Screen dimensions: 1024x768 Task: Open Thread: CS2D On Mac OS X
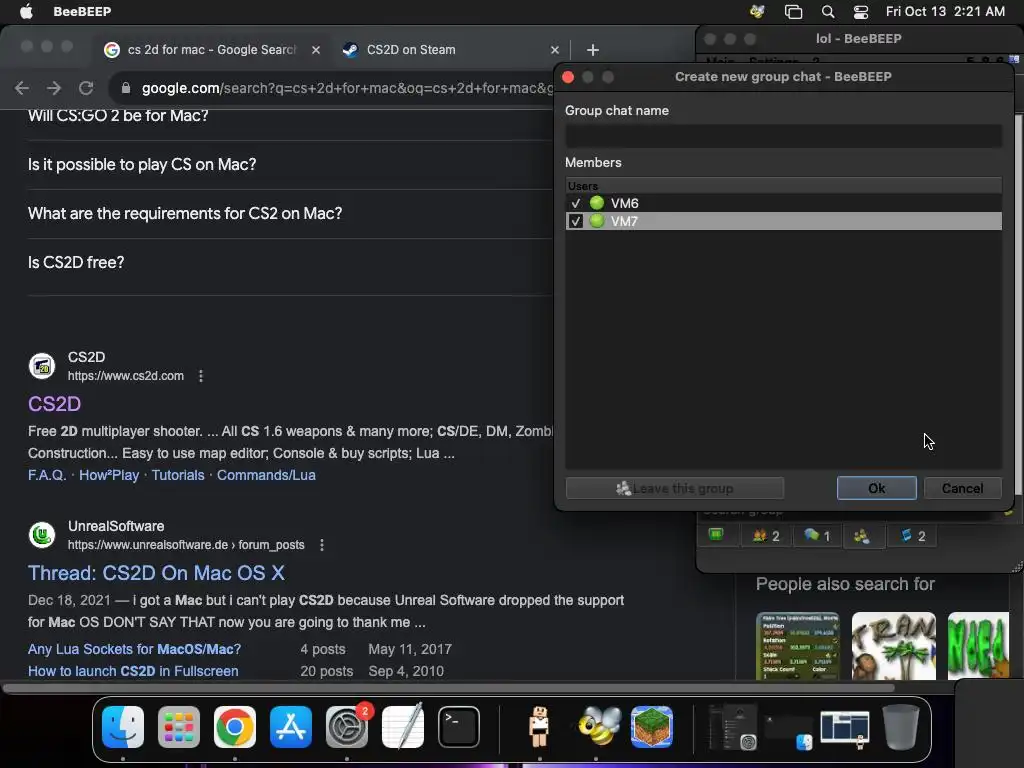[x=156, y=573]
